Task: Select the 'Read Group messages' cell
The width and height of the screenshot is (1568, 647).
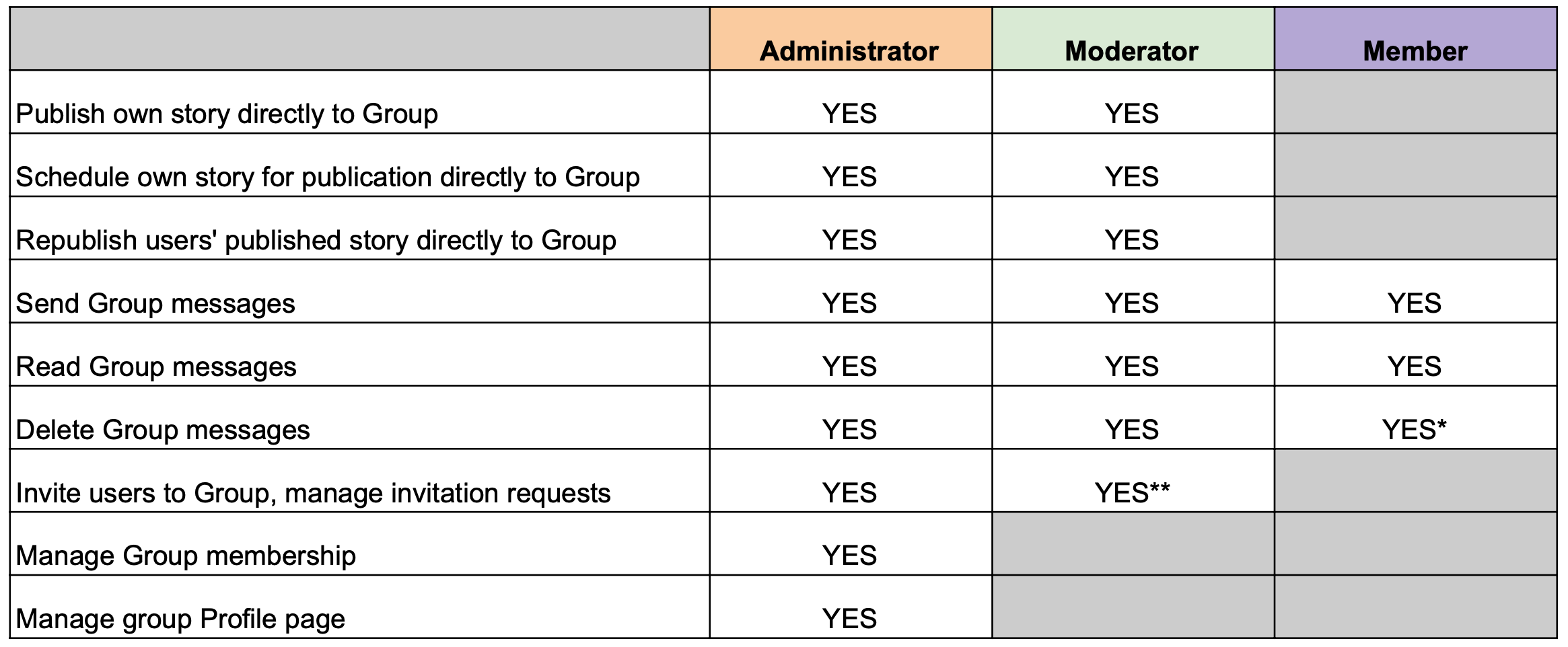Action: (x=359, y=354)
